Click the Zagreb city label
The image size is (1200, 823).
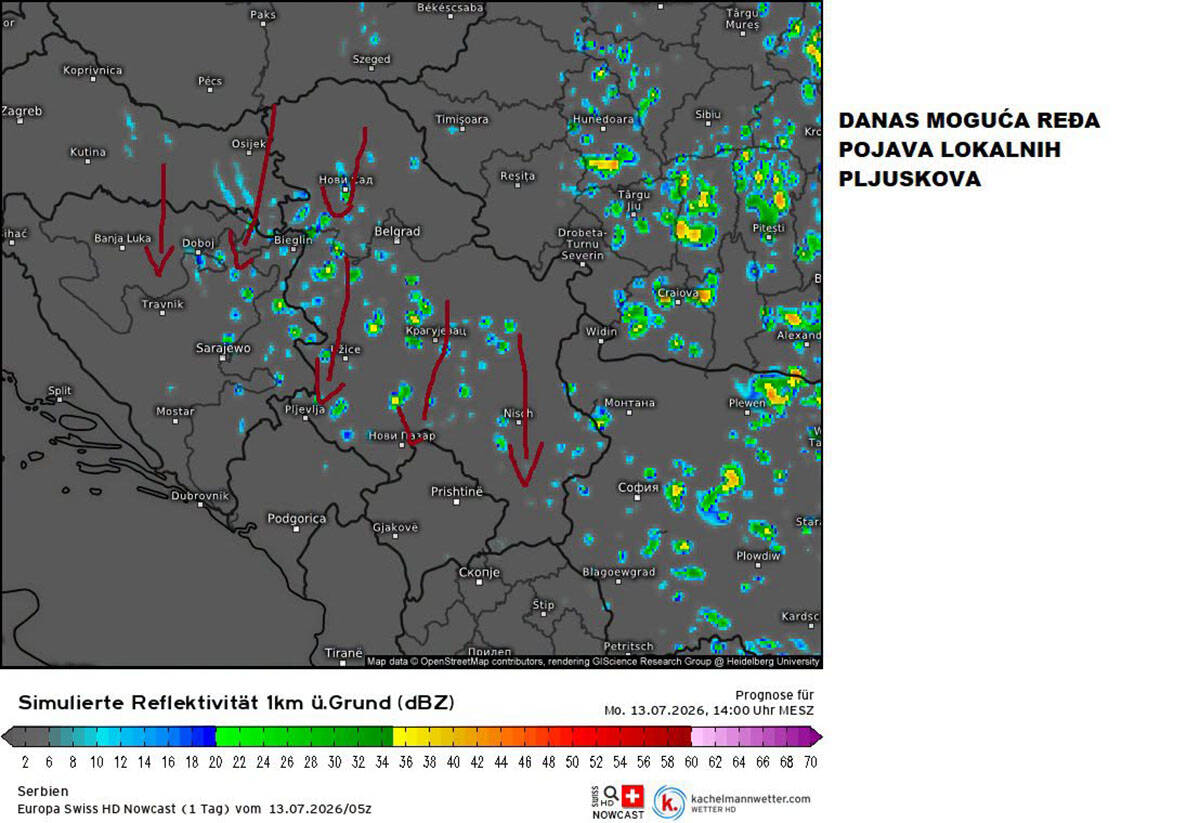[21, 111]
